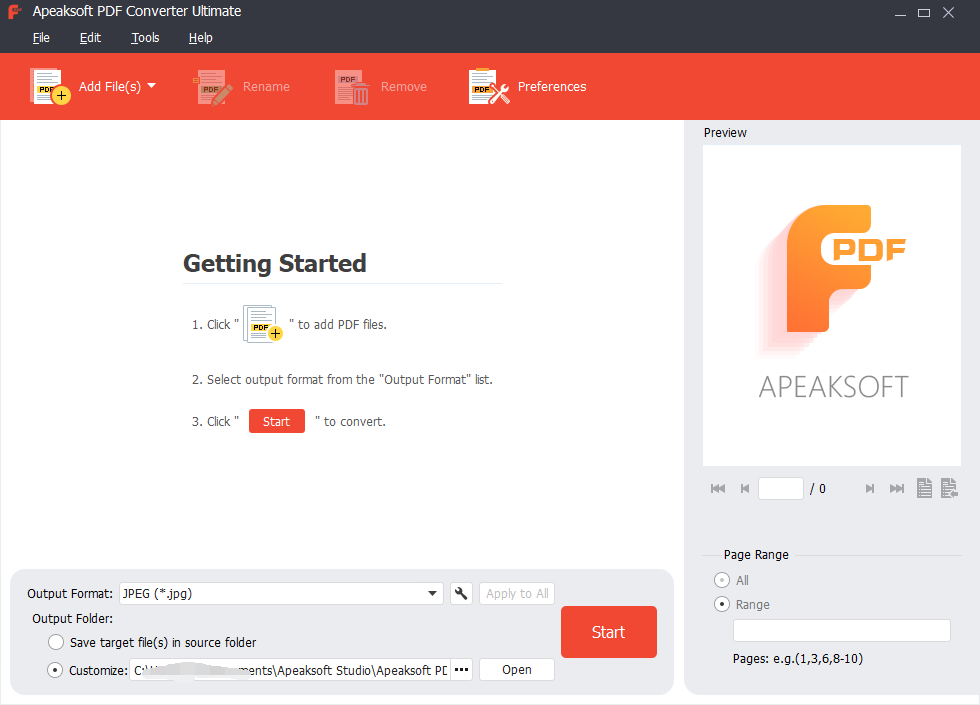
Task: Open the File menu
Action: [x=41, y=37]
